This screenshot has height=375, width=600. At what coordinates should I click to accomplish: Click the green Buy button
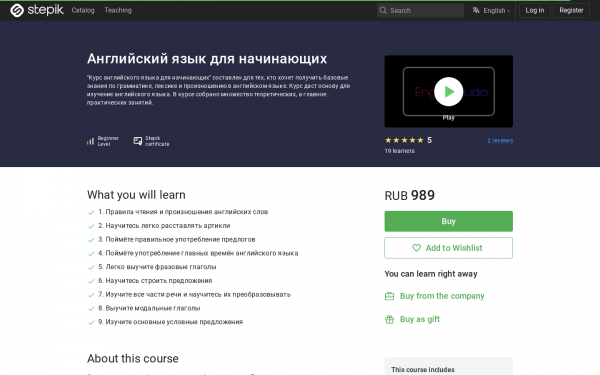[448, 221]
